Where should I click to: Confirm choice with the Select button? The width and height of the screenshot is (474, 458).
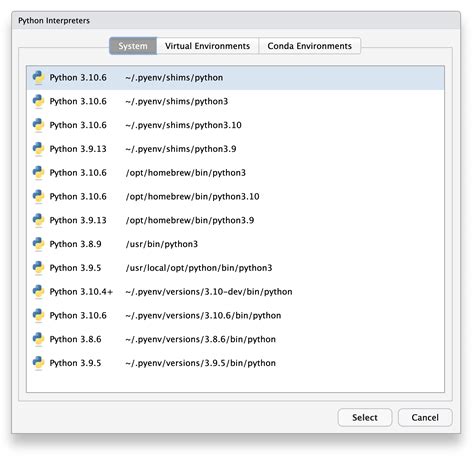[365, 417]
